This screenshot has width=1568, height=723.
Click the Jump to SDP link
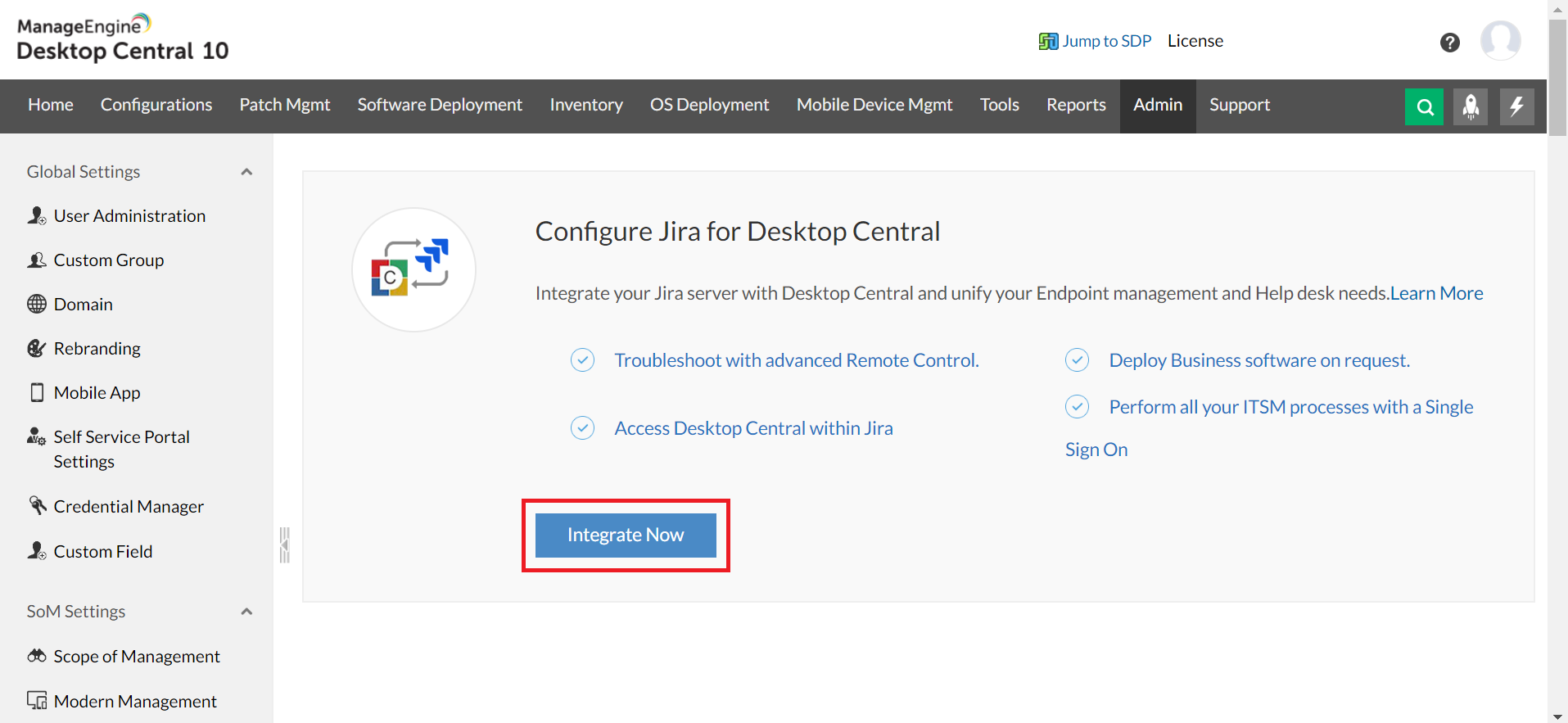coord(1107,41)
